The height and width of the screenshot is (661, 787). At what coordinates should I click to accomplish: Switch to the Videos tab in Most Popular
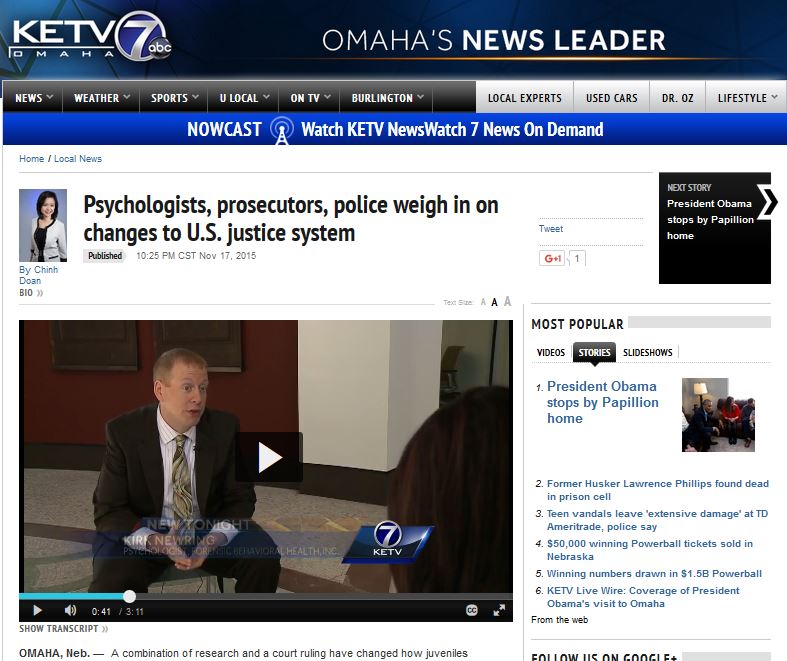point(551,353)
